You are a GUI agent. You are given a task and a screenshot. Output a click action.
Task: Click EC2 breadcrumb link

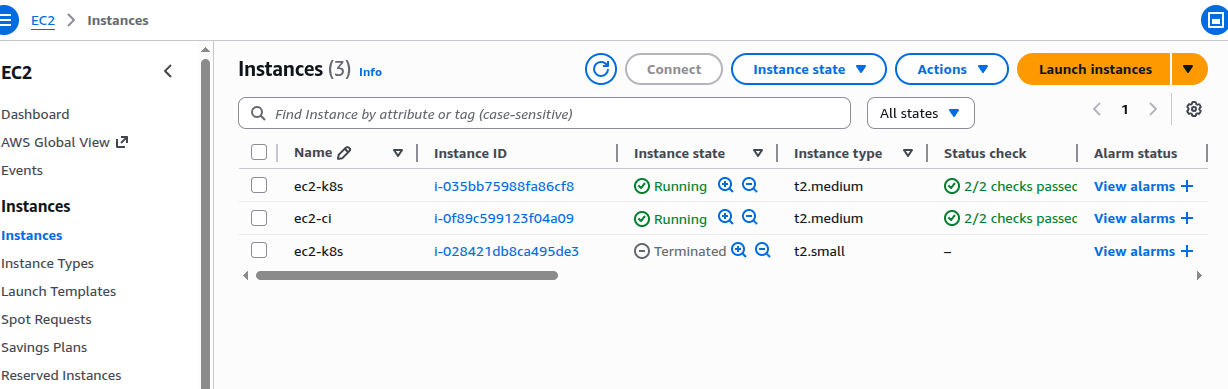(x=43, y=20)
